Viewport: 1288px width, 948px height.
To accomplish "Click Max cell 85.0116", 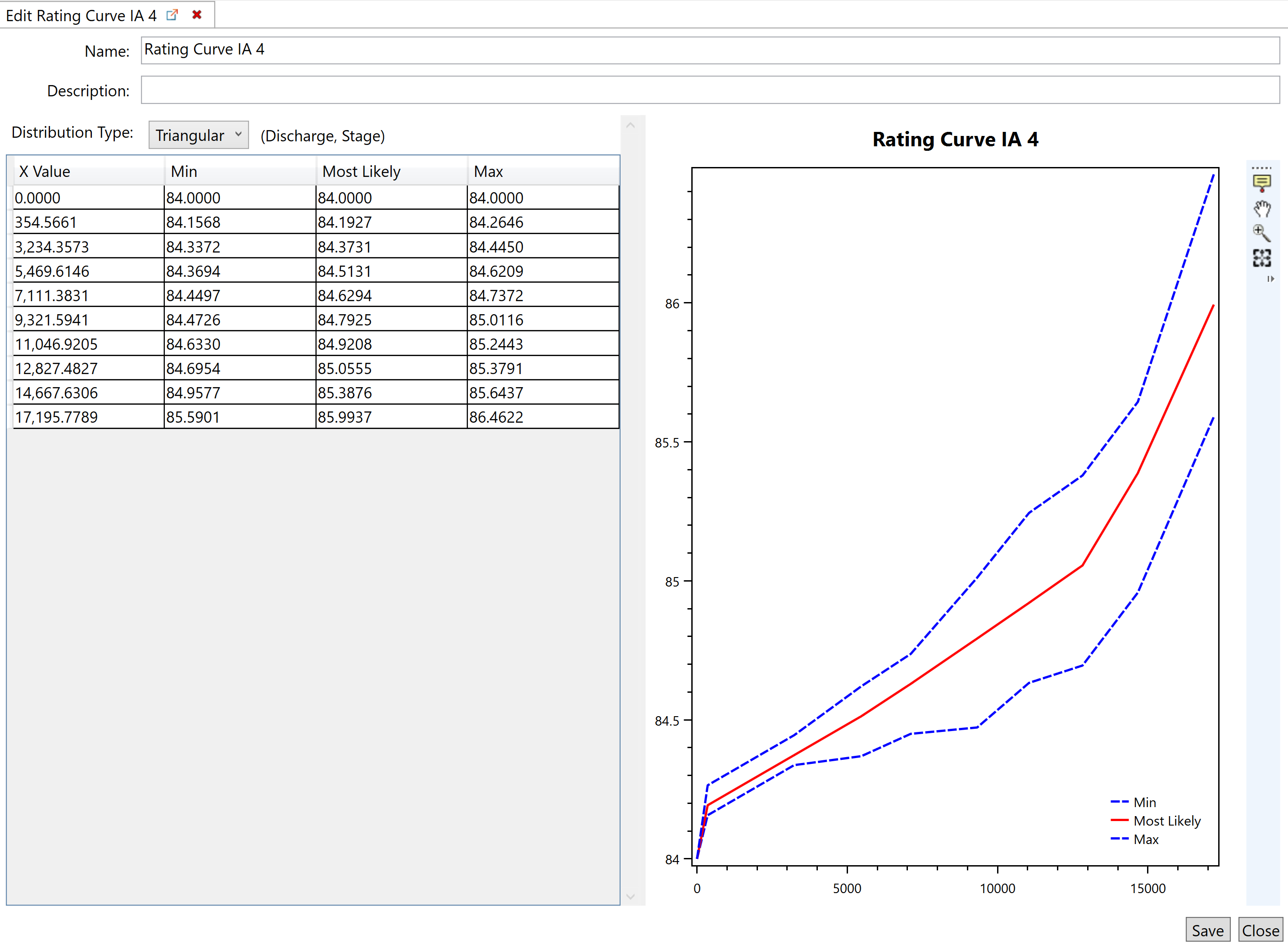I will pos(543,320).
